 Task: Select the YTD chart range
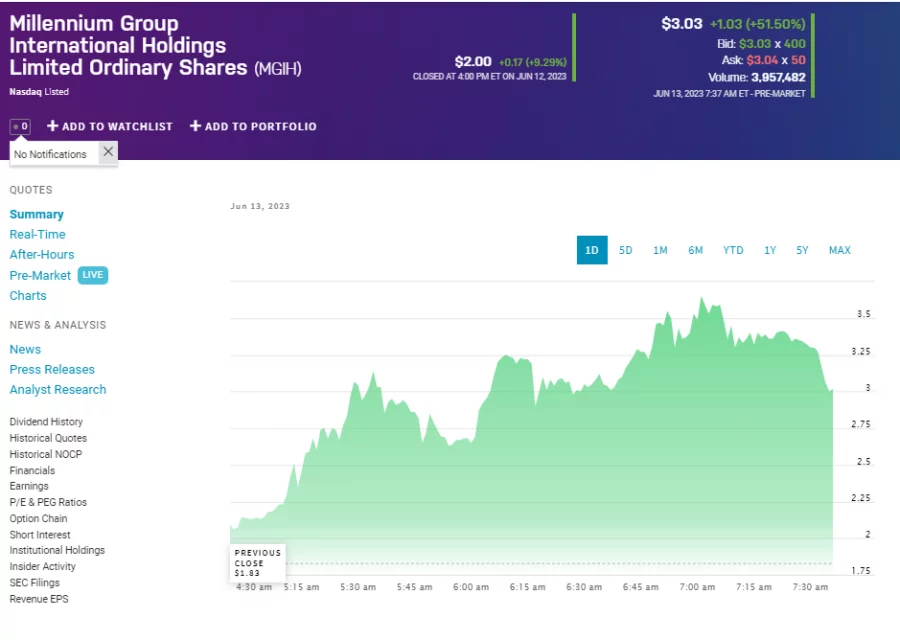point(732,250)
